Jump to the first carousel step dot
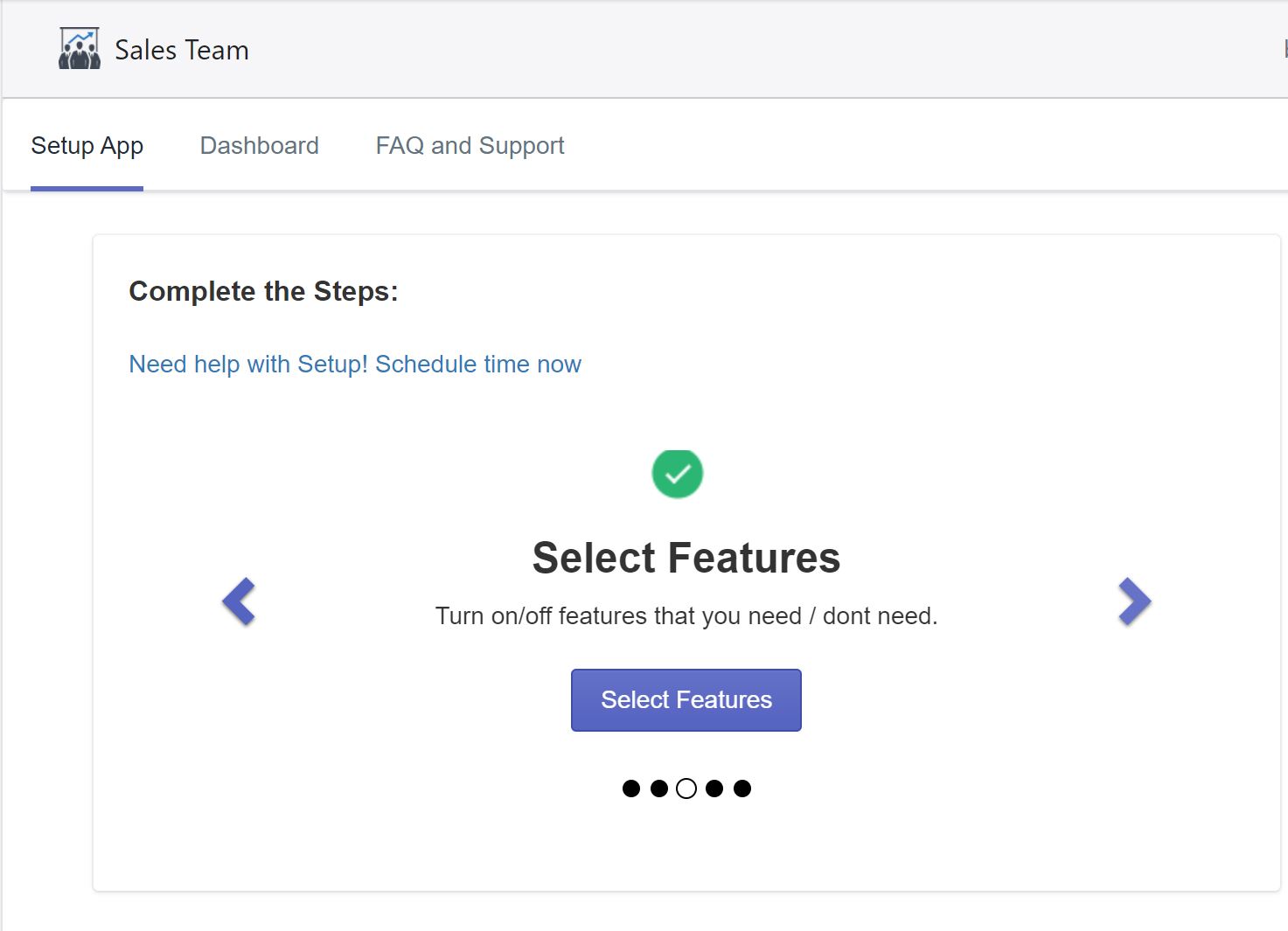The width and height of the screenshot is (1288, 931). pyautogui.click(x=631, y=789)
